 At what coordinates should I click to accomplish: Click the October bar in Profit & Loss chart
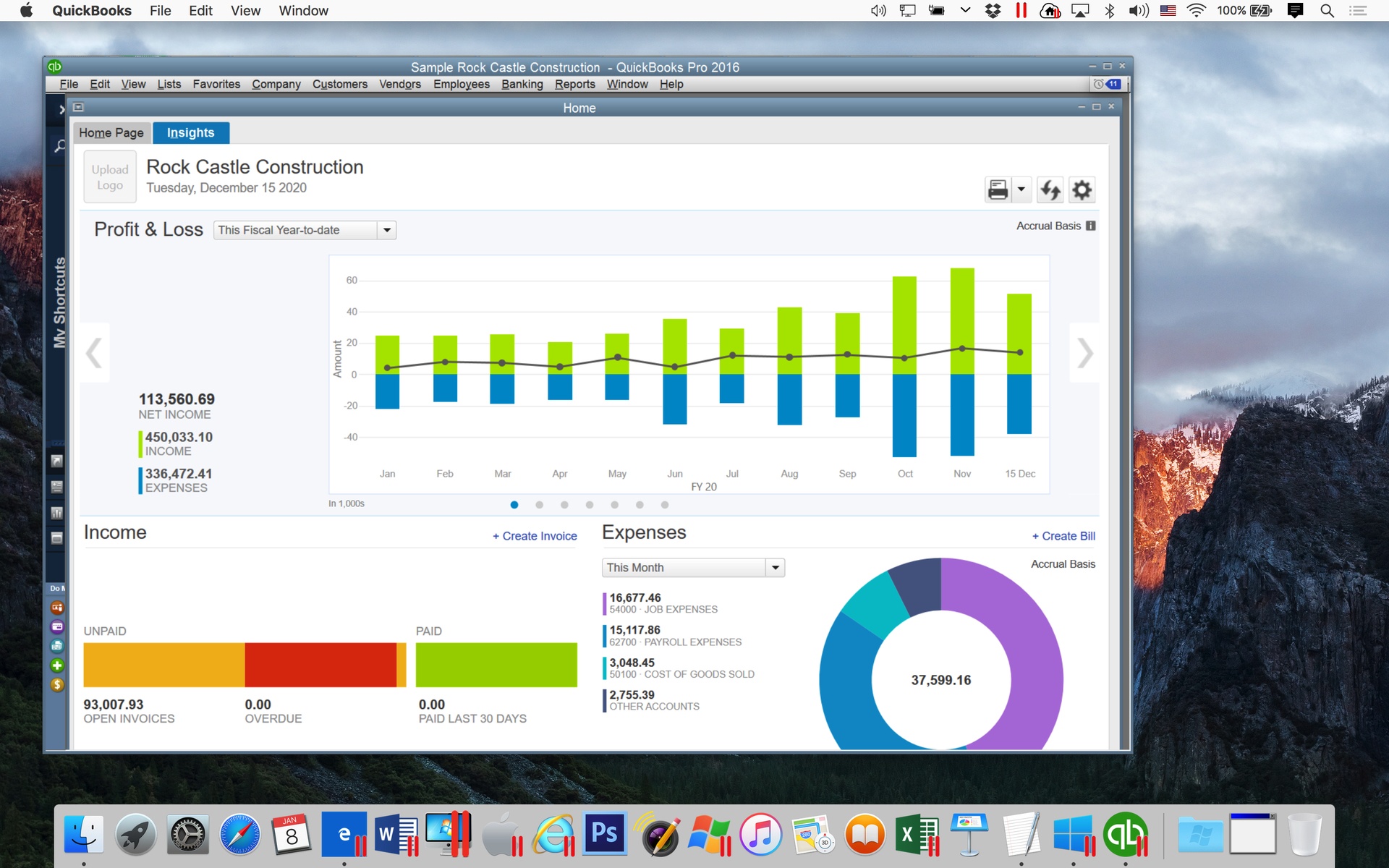tap(904, 366)
